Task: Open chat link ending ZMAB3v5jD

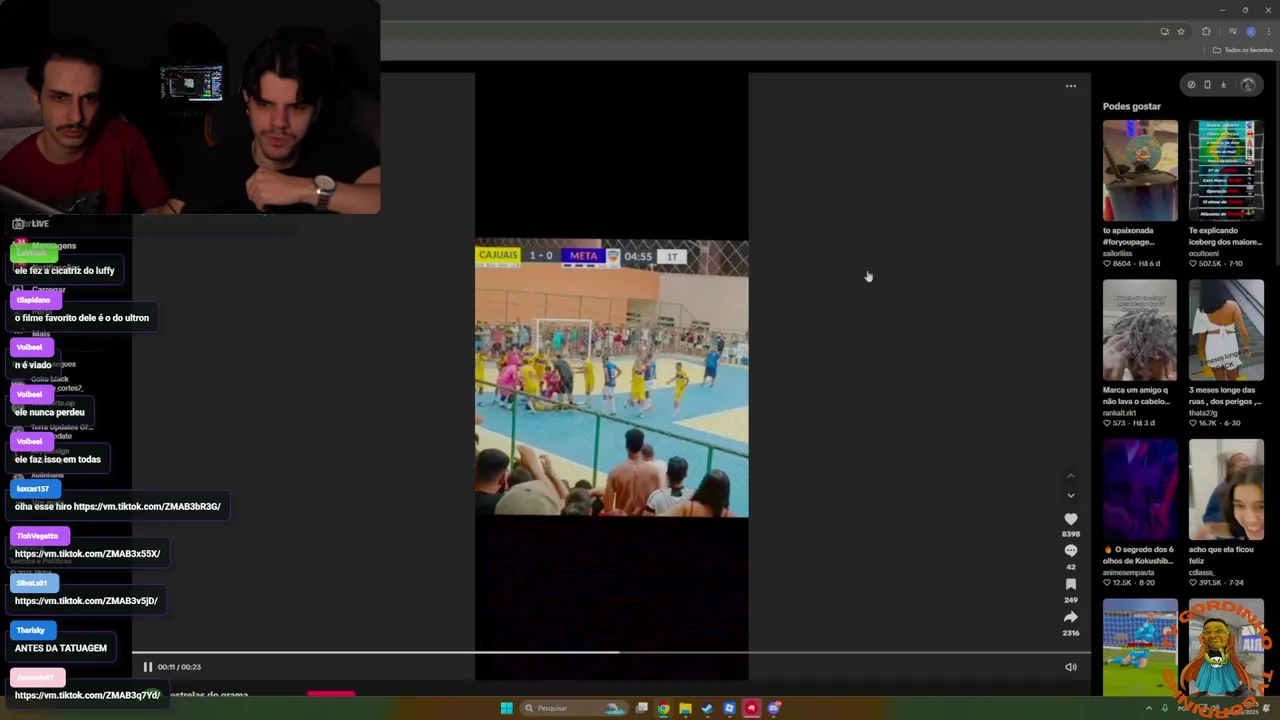Action: click(86, 601)
